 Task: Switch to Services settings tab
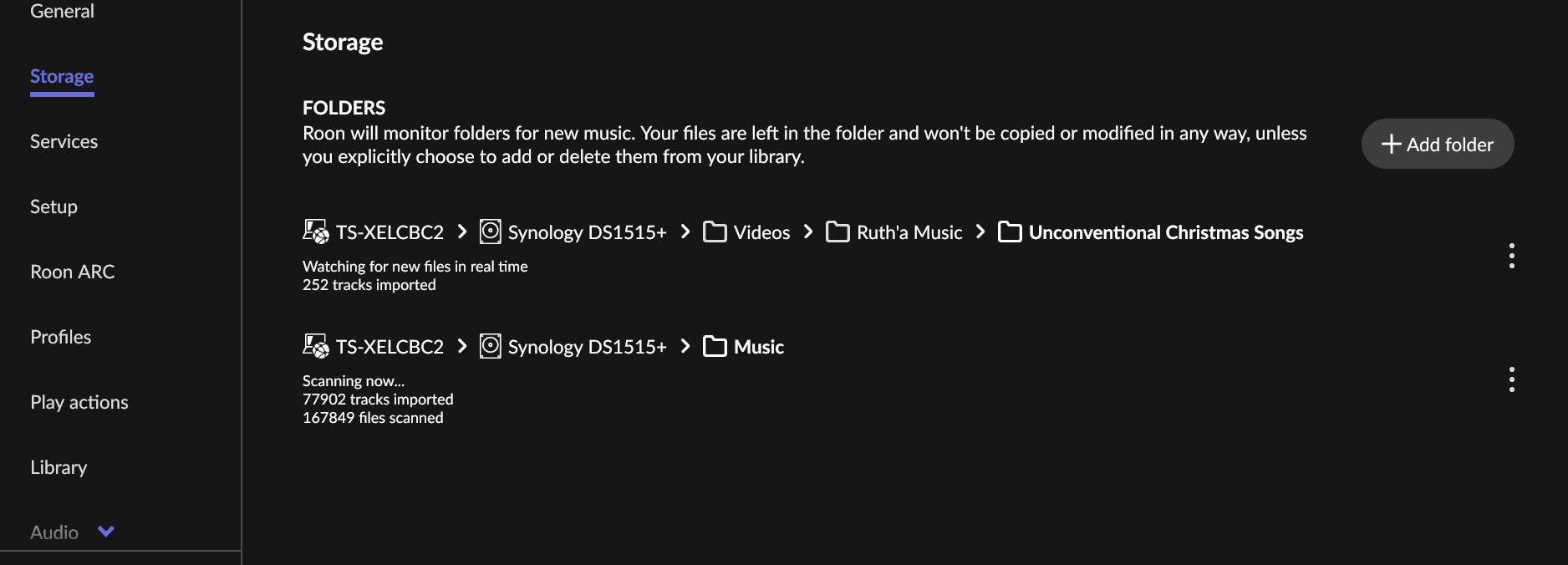64,141
